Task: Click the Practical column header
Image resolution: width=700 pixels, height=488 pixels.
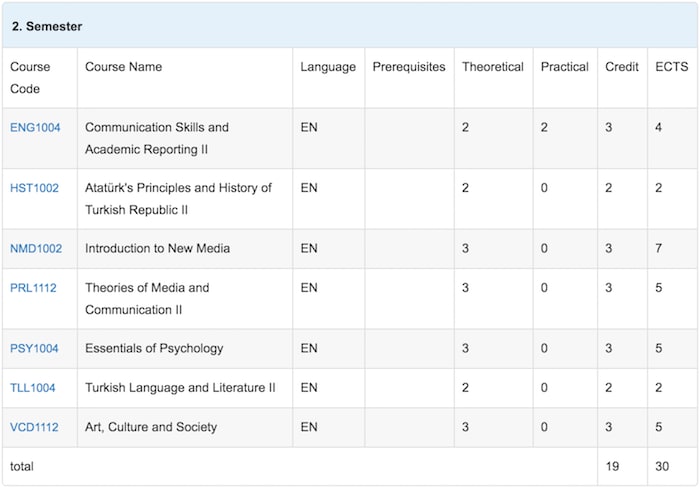Action: [564, 67]
